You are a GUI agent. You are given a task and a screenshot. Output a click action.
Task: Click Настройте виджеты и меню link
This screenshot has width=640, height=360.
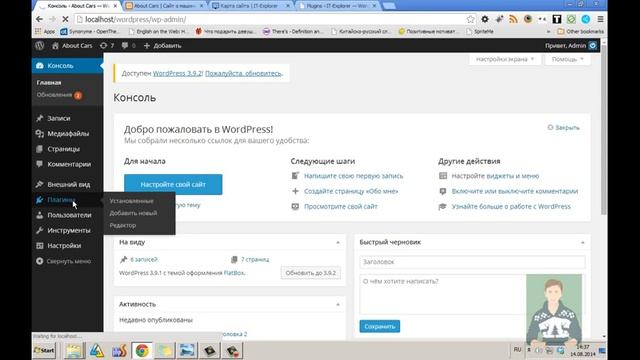495,176
